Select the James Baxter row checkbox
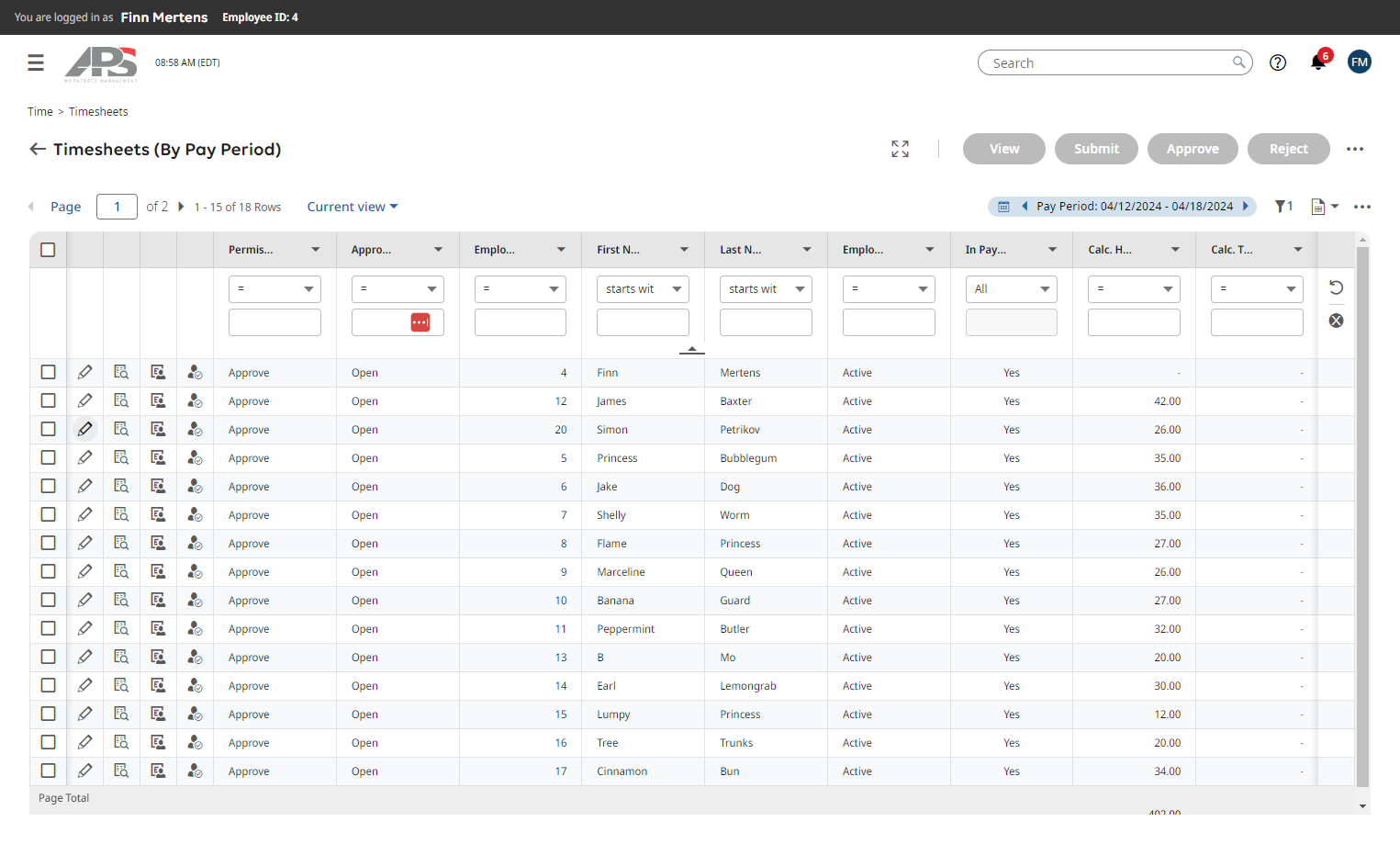The width and height of the screenshot is (1400, 844). [48, 400]
